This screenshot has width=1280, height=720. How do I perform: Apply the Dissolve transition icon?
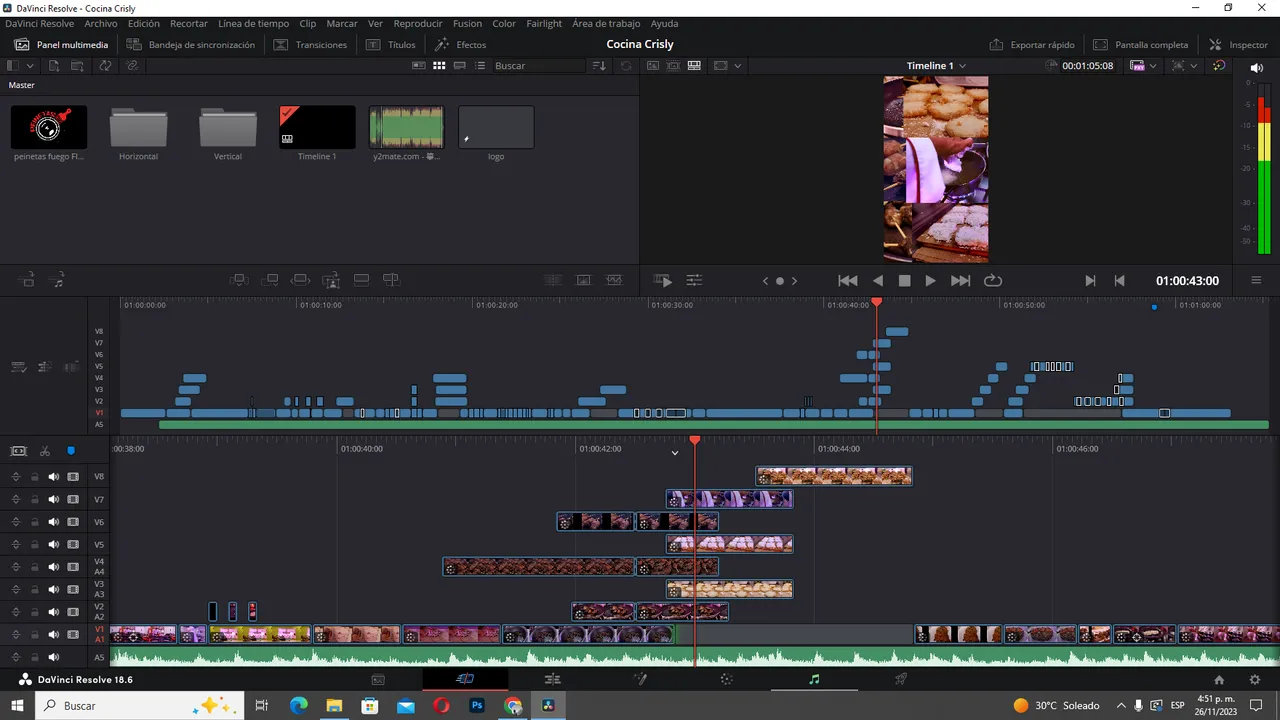pyautogui.click(x=584, y=280)
